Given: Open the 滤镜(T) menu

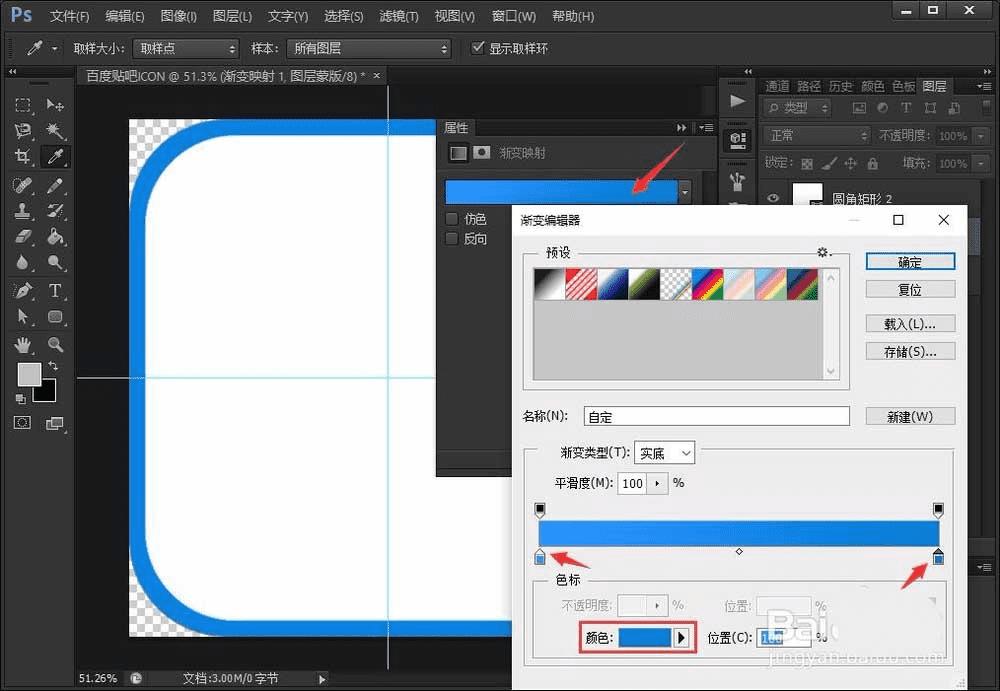Looking at the screenshot, I should 399,16.
